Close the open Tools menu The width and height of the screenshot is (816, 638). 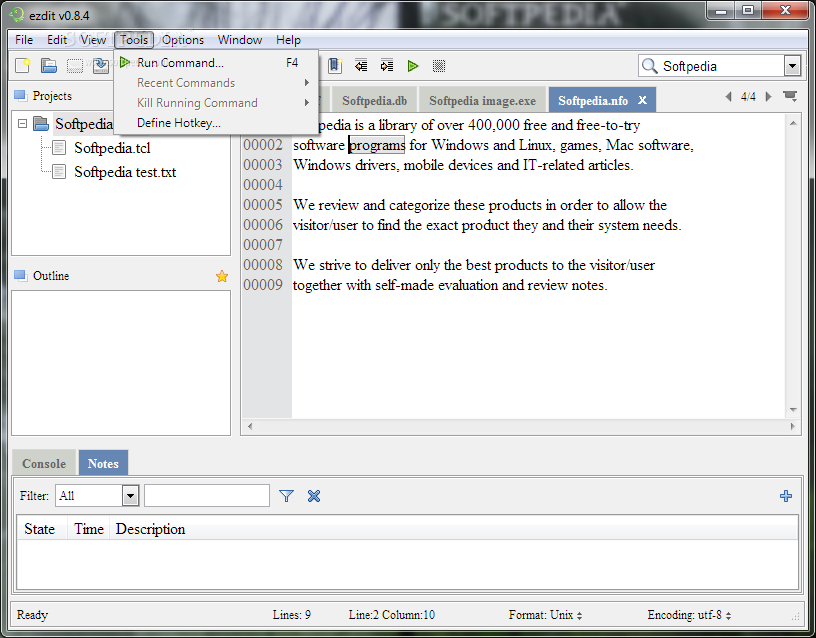[x=134, y=40]
